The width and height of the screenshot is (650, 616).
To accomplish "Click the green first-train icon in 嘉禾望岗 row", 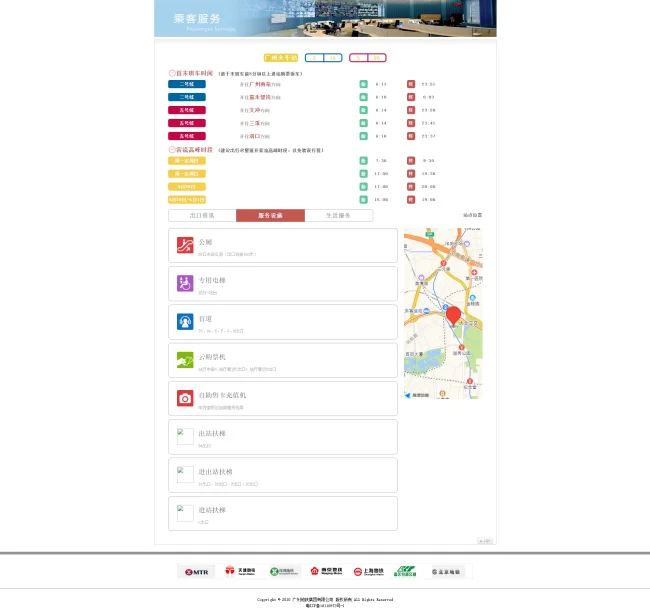I will pos(363,97).
